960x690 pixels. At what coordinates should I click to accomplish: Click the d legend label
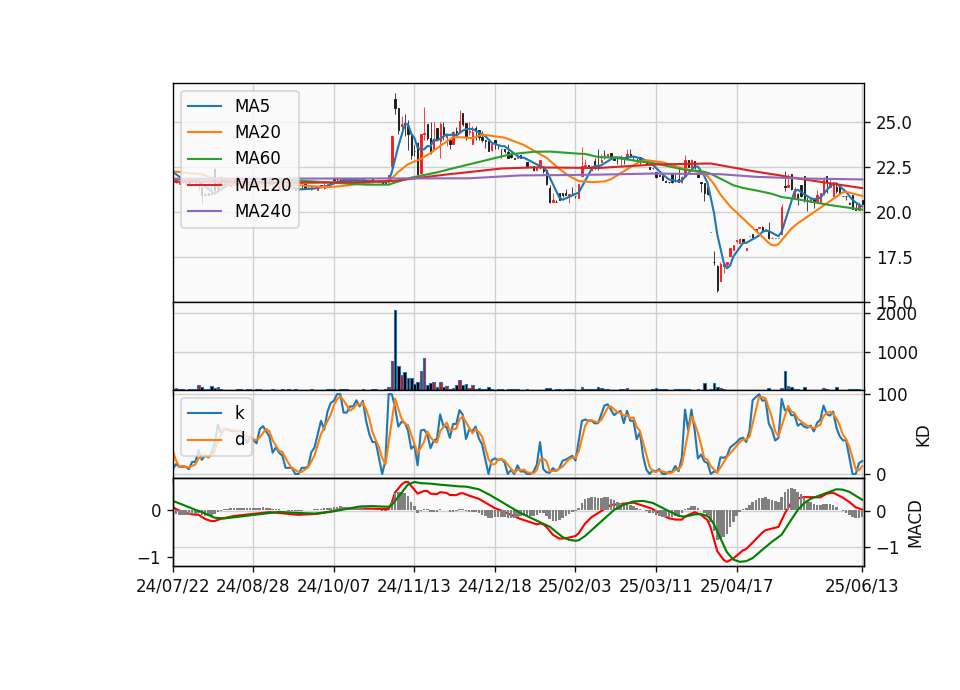pyautogui.click(x=240, y=438)
